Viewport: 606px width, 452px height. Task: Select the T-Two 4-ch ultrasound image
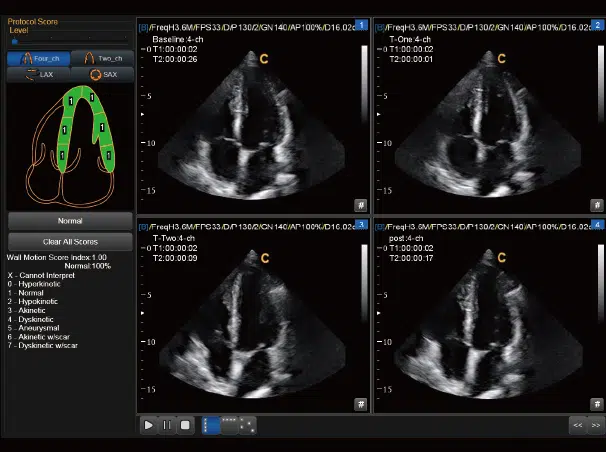pyautogui.click(x=254, y=320)
